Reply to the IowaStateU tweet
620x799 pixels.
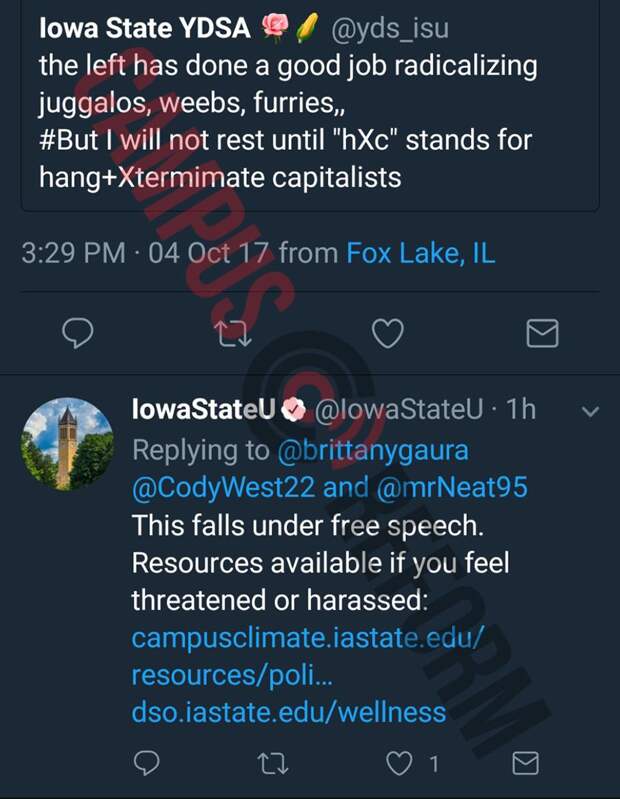147,763
